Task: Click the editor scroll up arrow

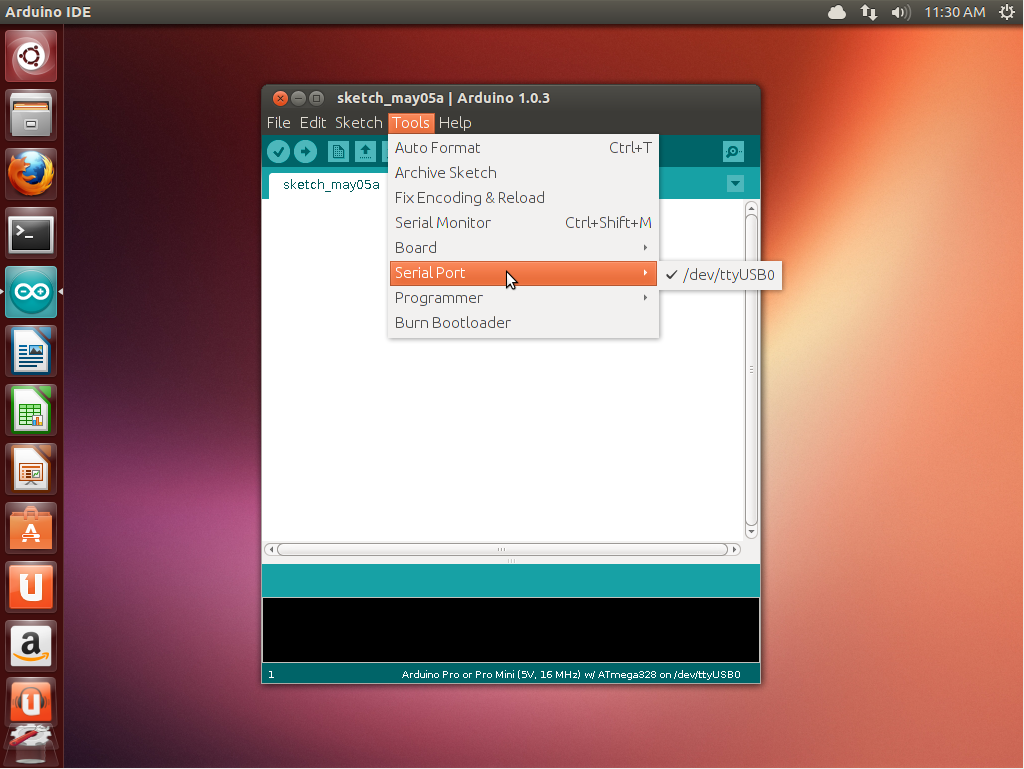Action: click(x=751, y=208)
